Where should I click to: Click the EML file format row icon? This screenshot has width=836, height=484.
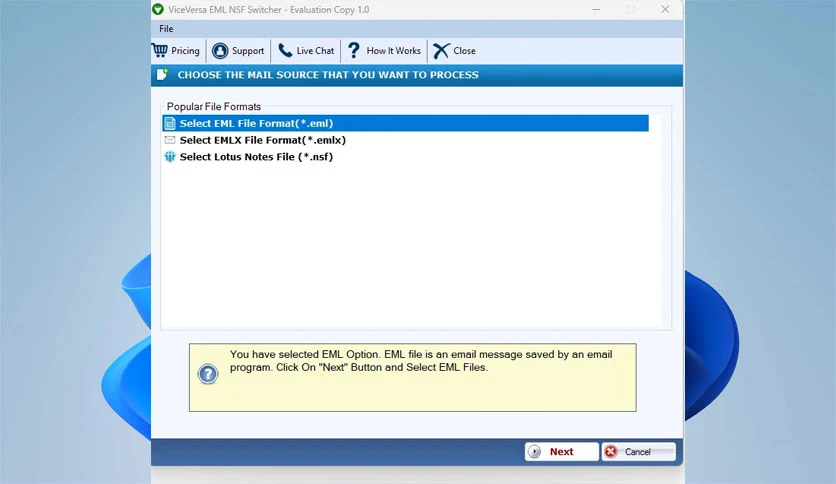[x=170, y=123]
